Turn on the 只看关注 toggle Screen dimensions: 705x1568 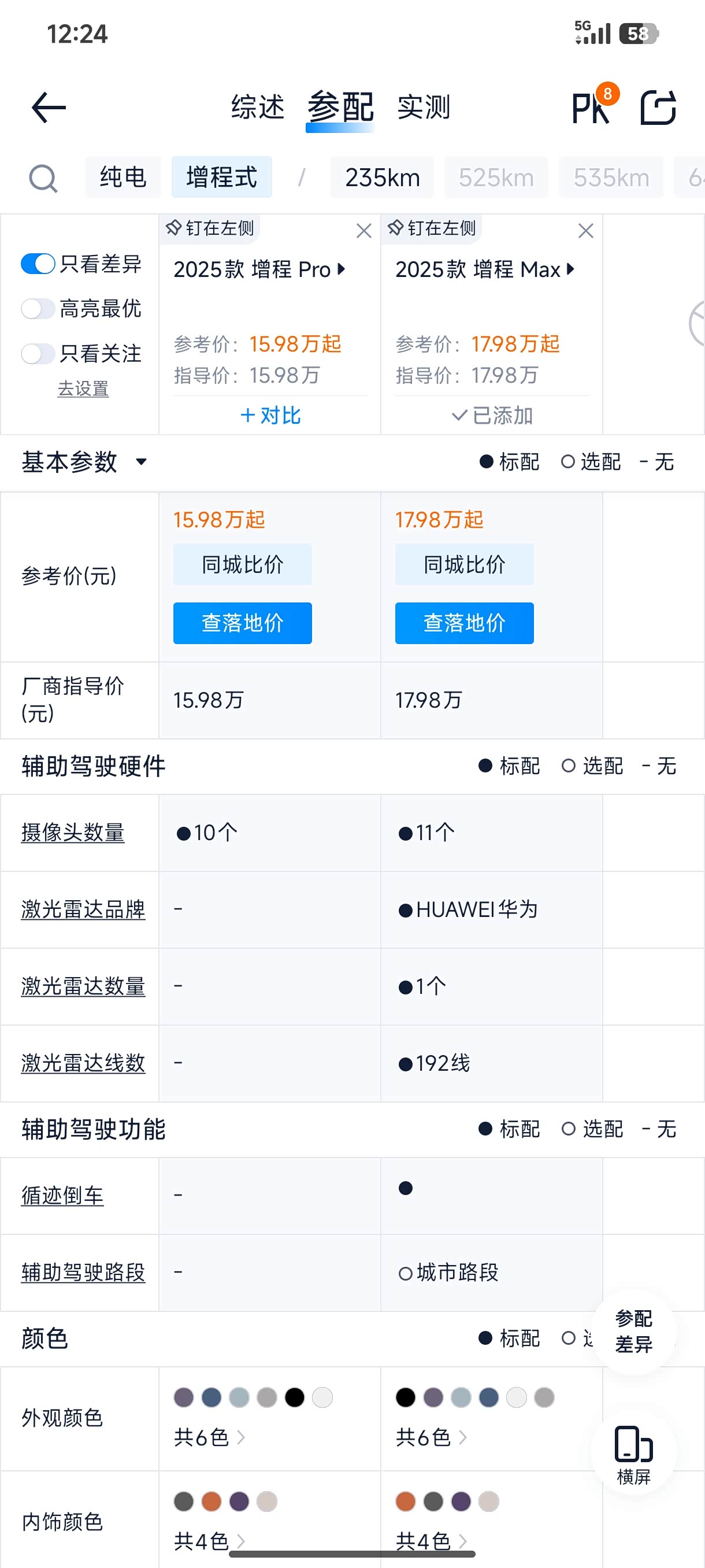click(38, 354)
